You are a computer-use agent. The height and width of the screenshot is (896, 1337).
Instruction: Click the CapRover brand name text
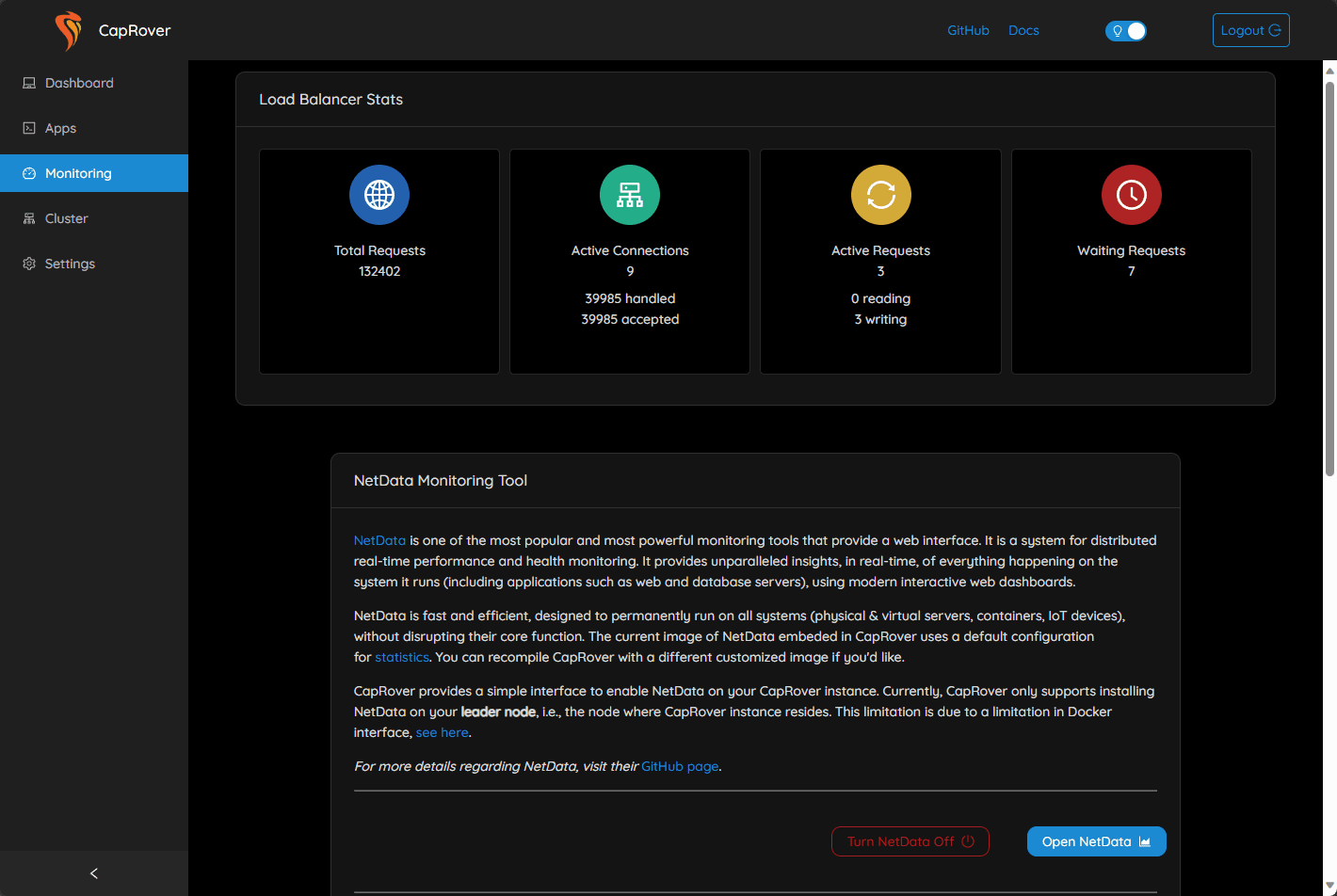[135, 30]
